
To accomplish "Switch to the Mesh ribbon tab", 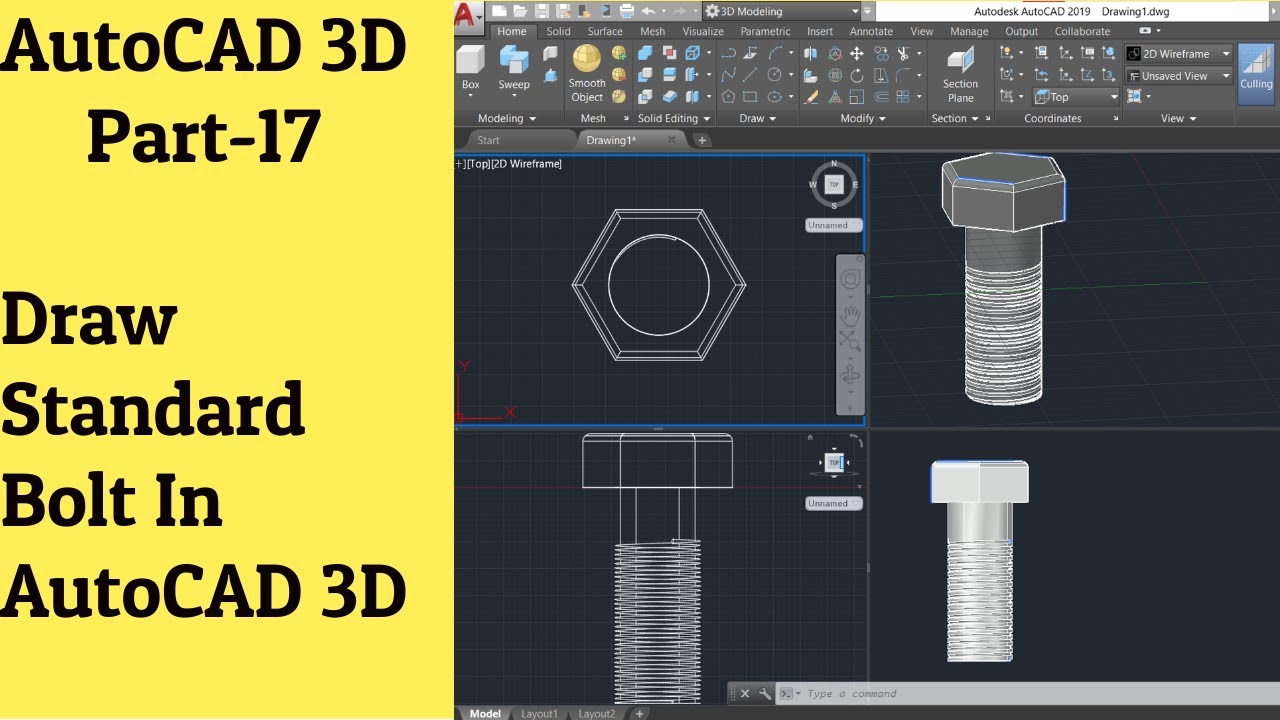I will coord(652,31).
